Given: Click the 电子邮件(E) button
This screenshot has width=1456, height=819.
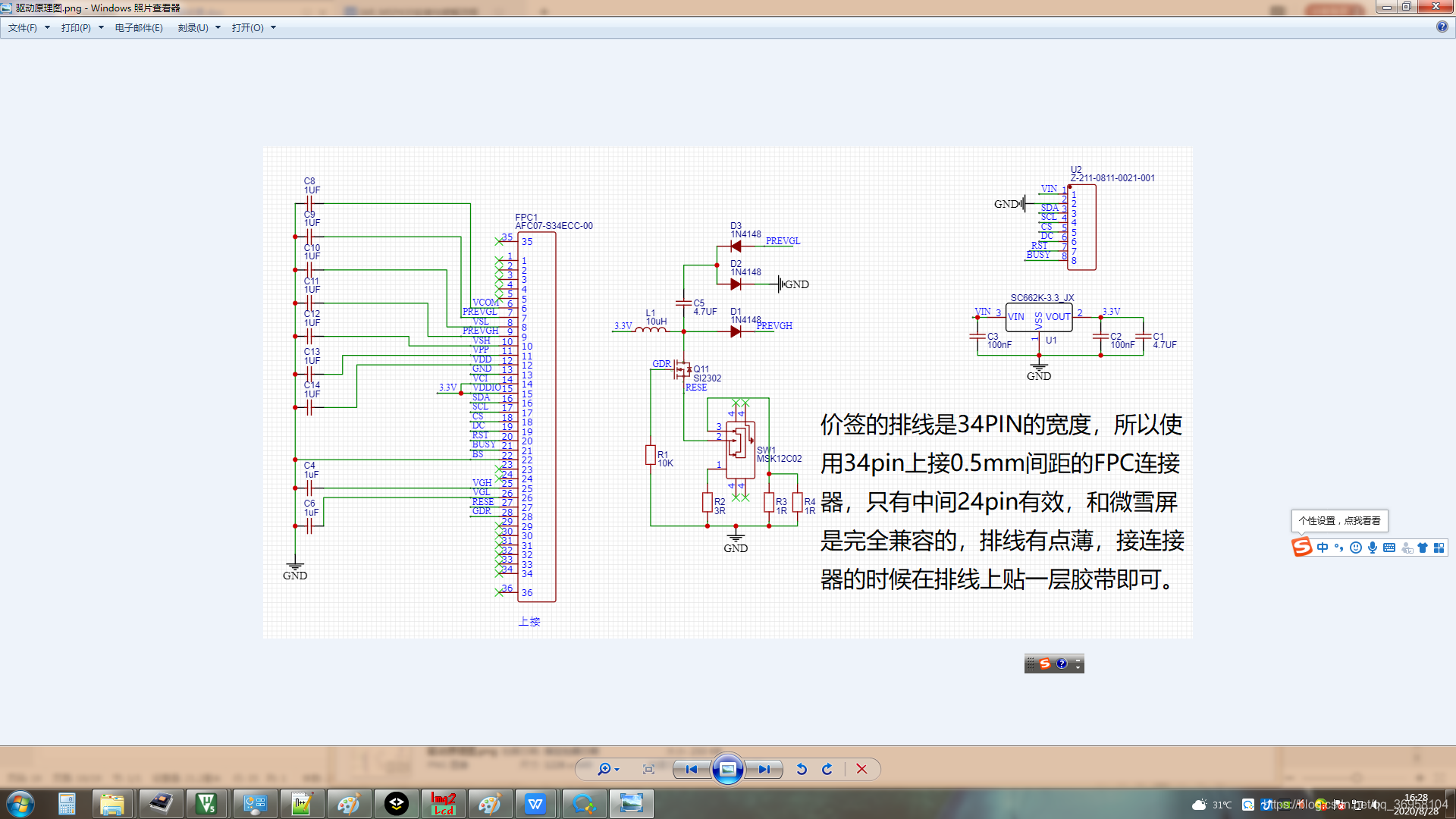Looking at the screenshot, I should pyautogui.click(x=139, y=27).
